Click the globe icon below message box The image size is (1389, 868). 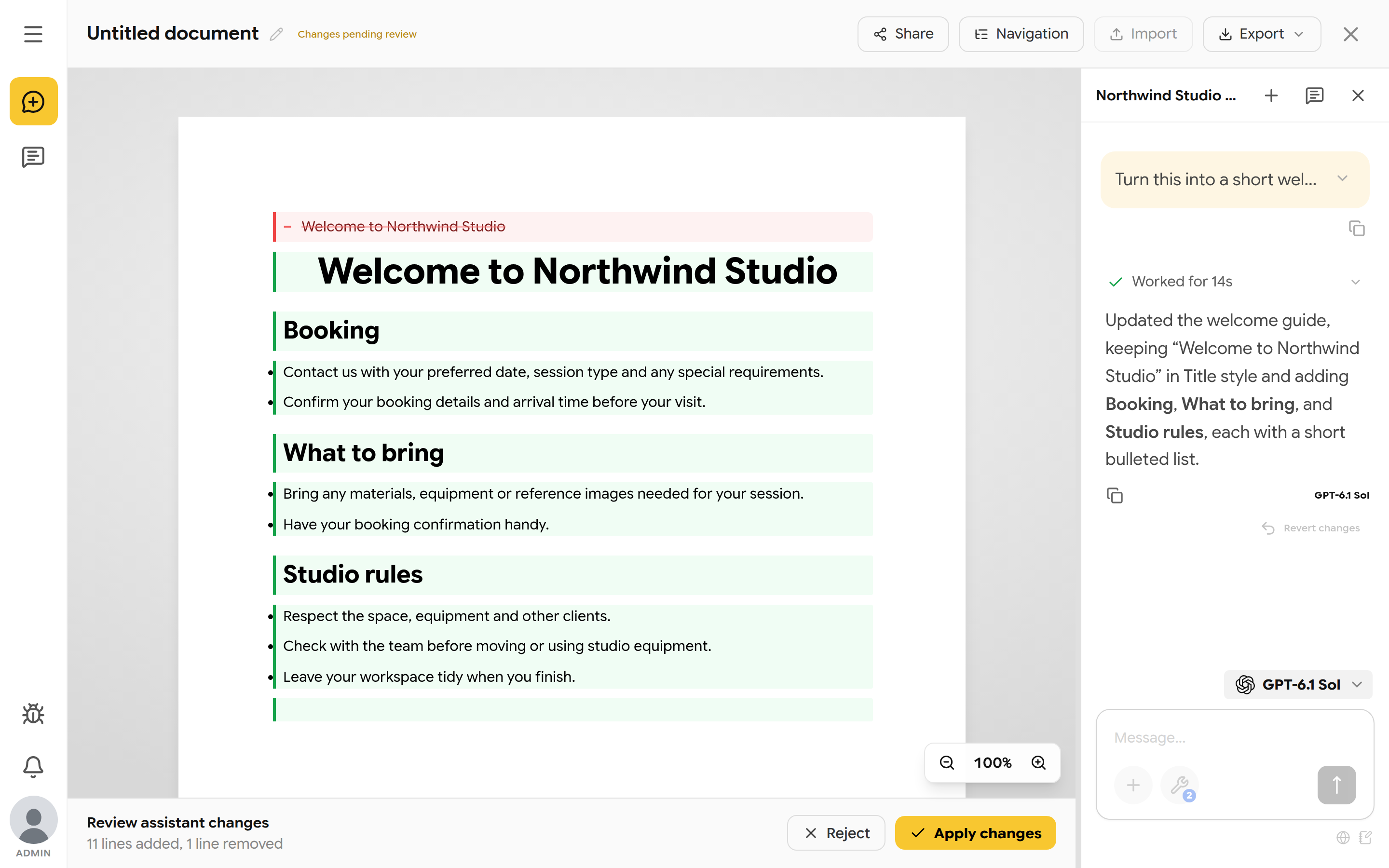pos(1343,838)
